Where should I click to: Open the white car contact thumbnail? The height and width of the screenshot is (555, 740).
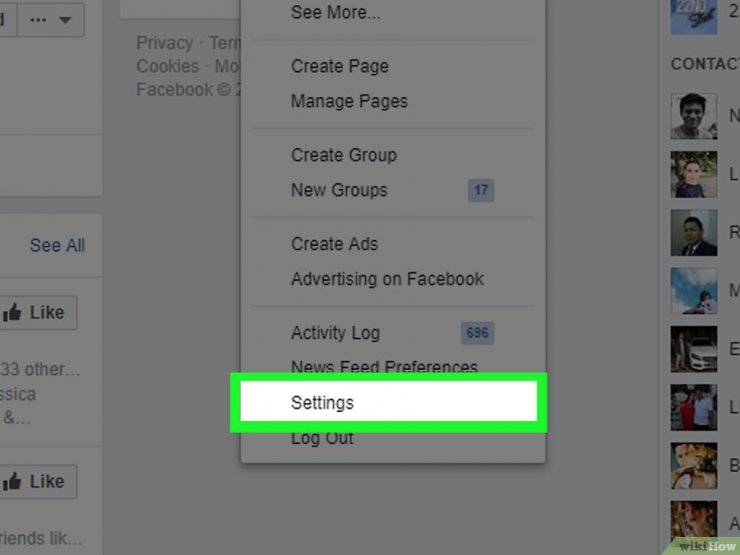pyautogui.click(x=694, y=349)
